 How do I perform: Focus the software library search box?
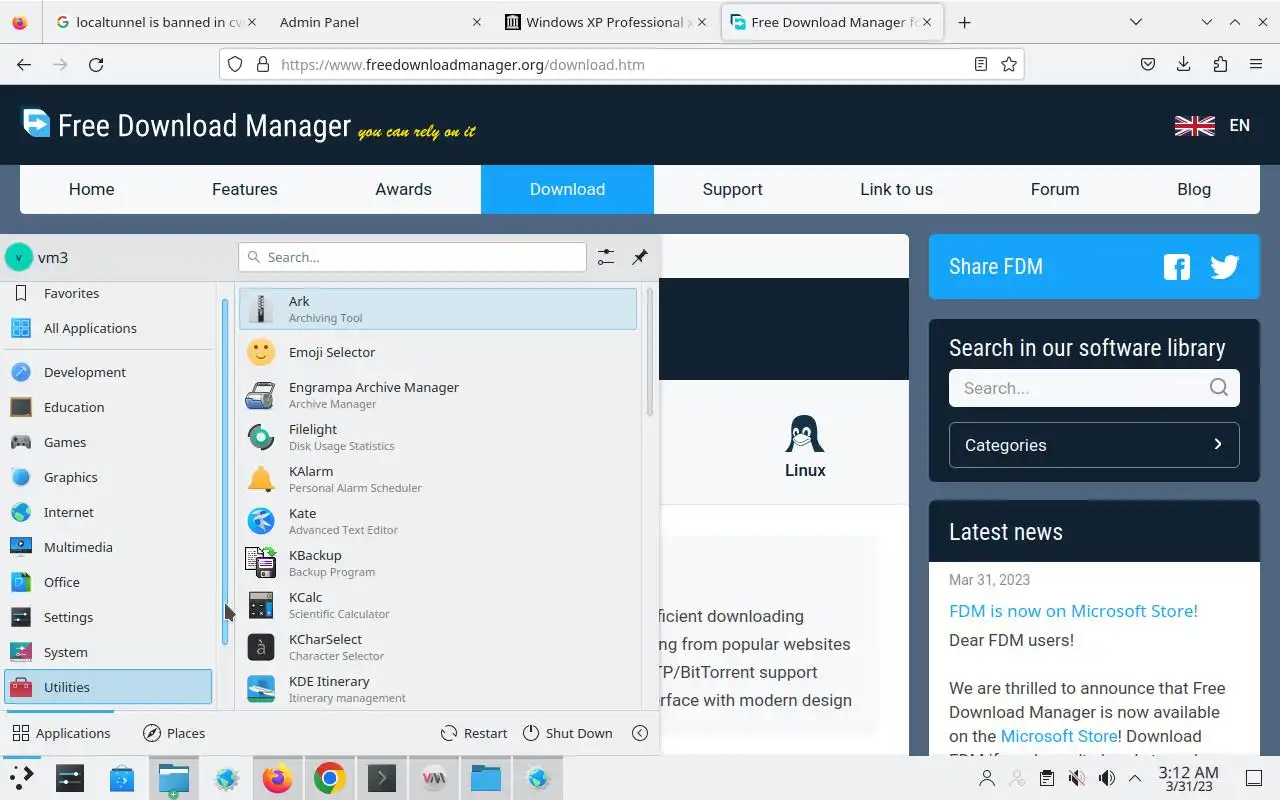click(x=1094, y=388)
